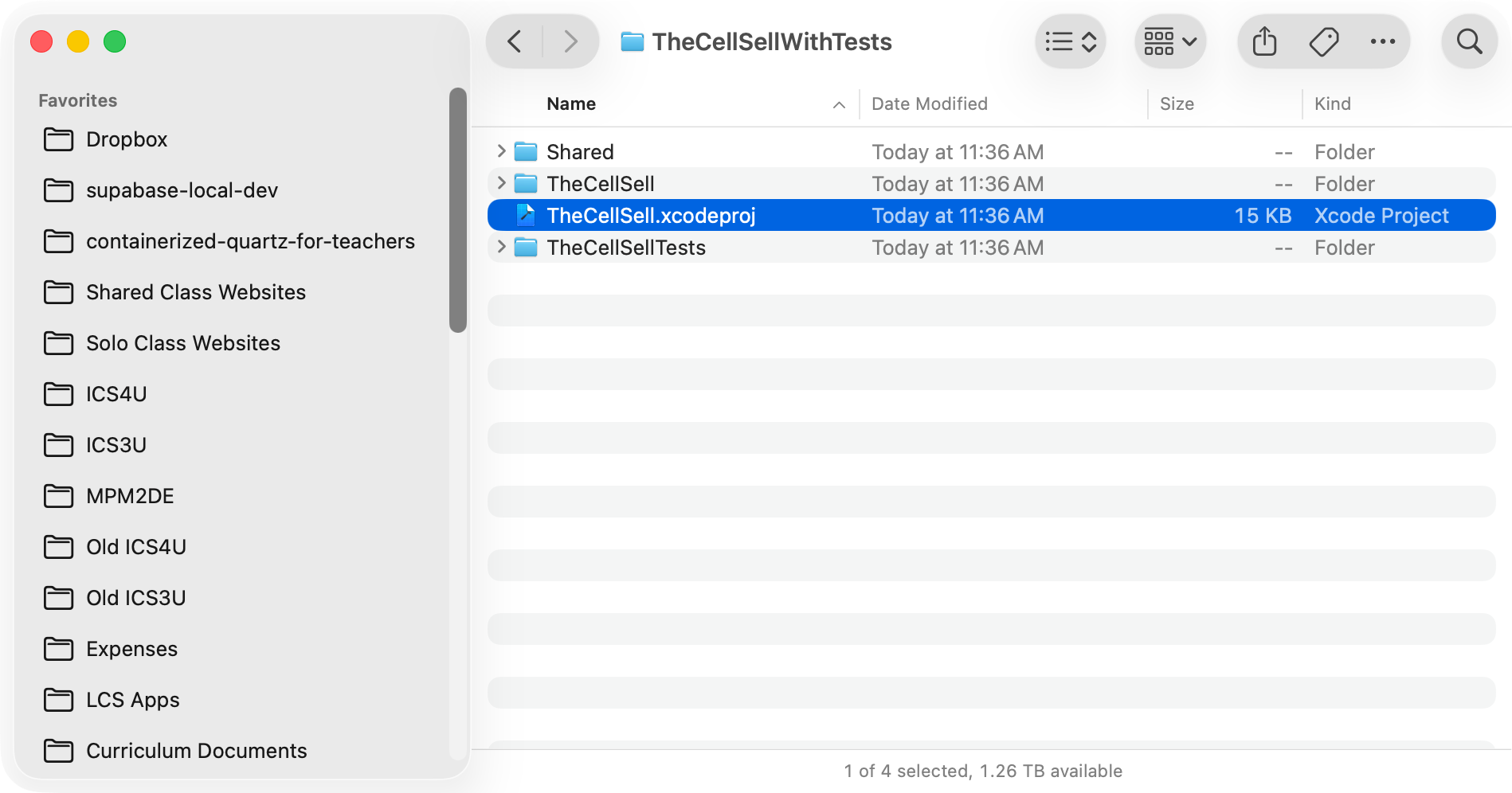Sort by Date Modified column header
The image size is (1512, 793).
[x=929, y=104]
